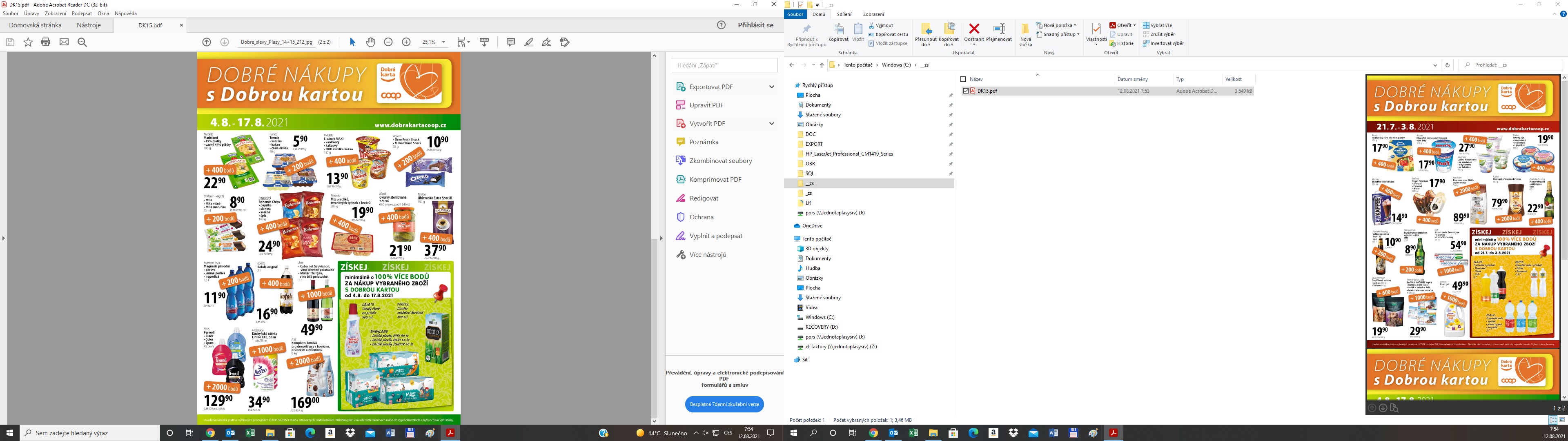Refresh the Explorer address bar location
The height and width of the screenshot is (441, 1568).
click(x=1448, y=65)
